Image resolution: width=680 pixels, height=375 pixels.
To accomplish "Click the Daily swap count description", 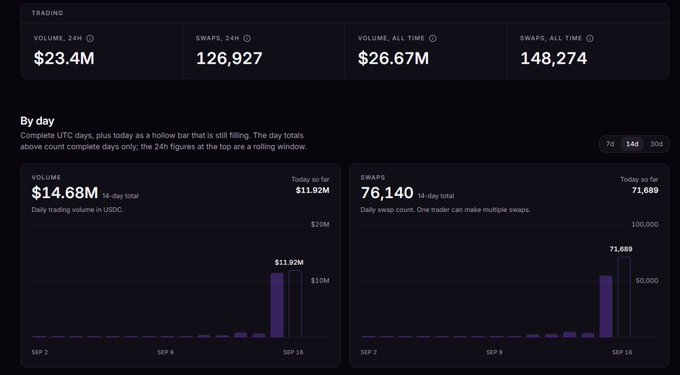I will [x=445, y=210].
